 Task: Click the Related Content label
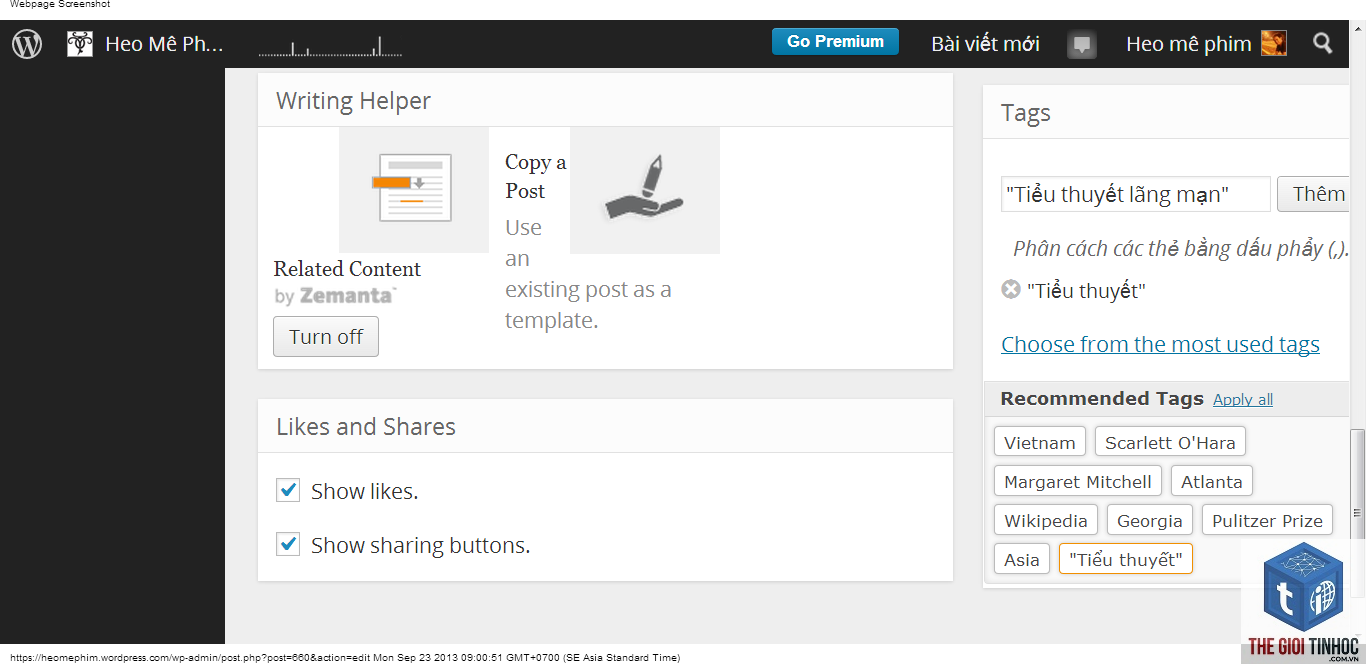pos(347,269)
